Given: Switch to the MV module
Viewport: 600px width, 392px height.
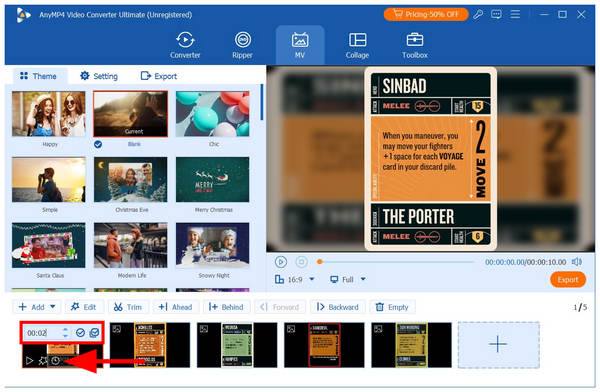Looking at the screenshot, I should (x=300, y=45).
